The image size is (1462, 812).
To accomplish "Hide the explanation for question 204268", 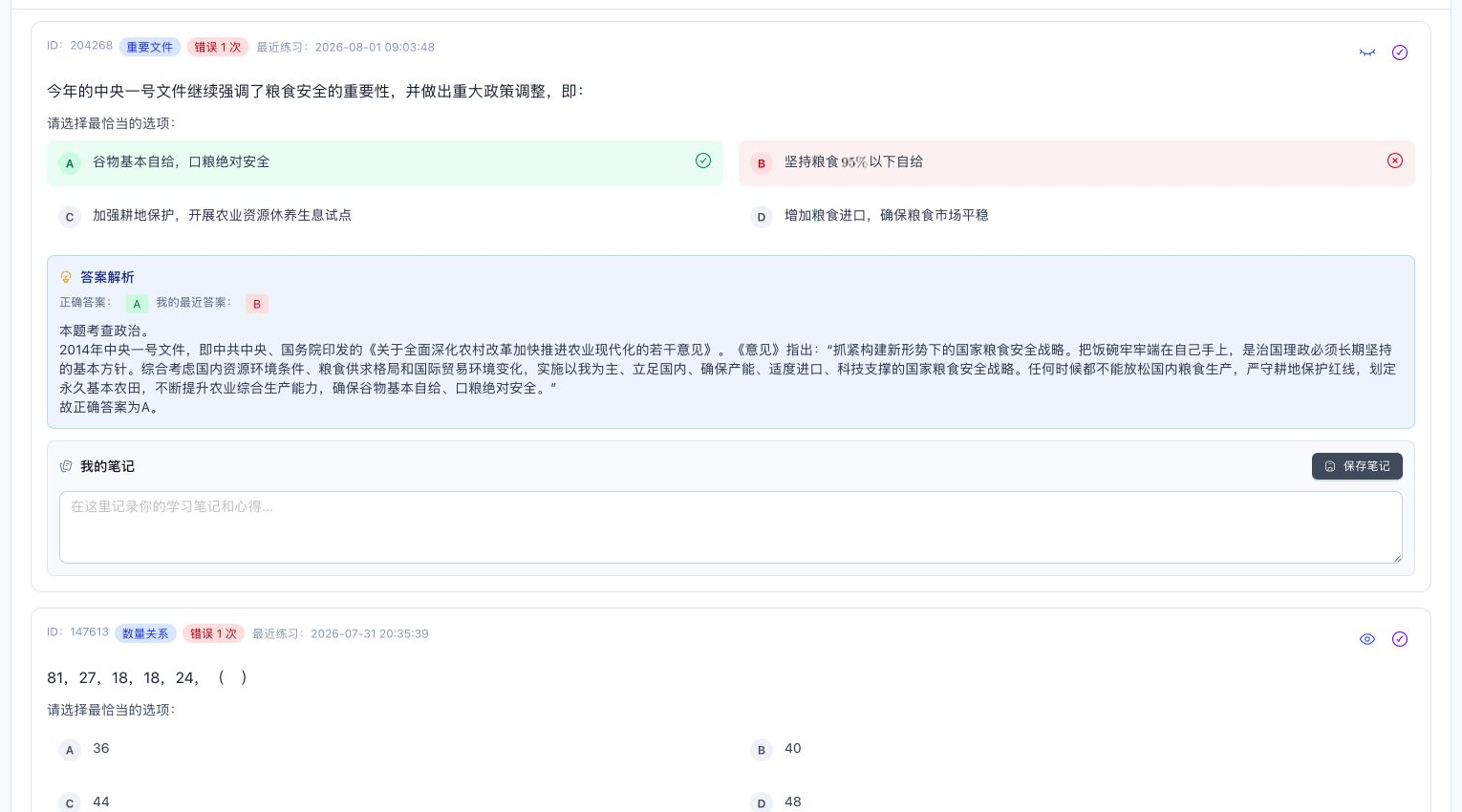I will point(1367,53).
